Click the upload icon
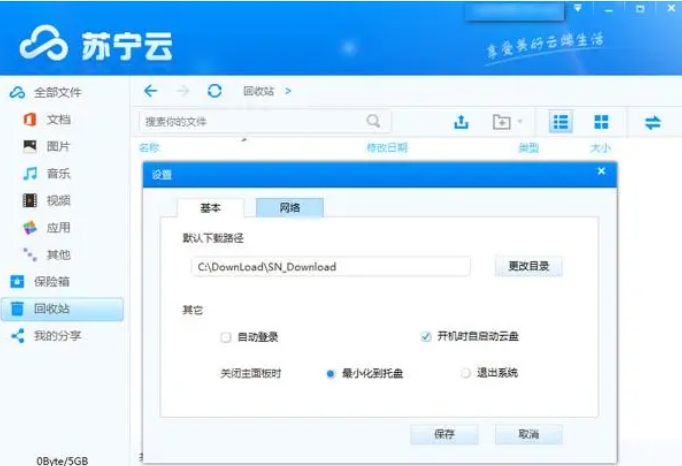The image size is (682, 466). click(x=461, y=122)
